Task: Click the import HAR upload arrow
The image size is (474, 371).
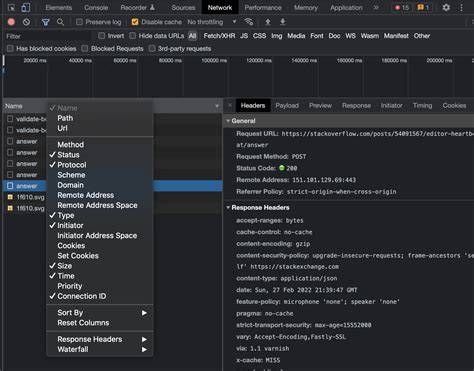Action: tap(268, 22)
